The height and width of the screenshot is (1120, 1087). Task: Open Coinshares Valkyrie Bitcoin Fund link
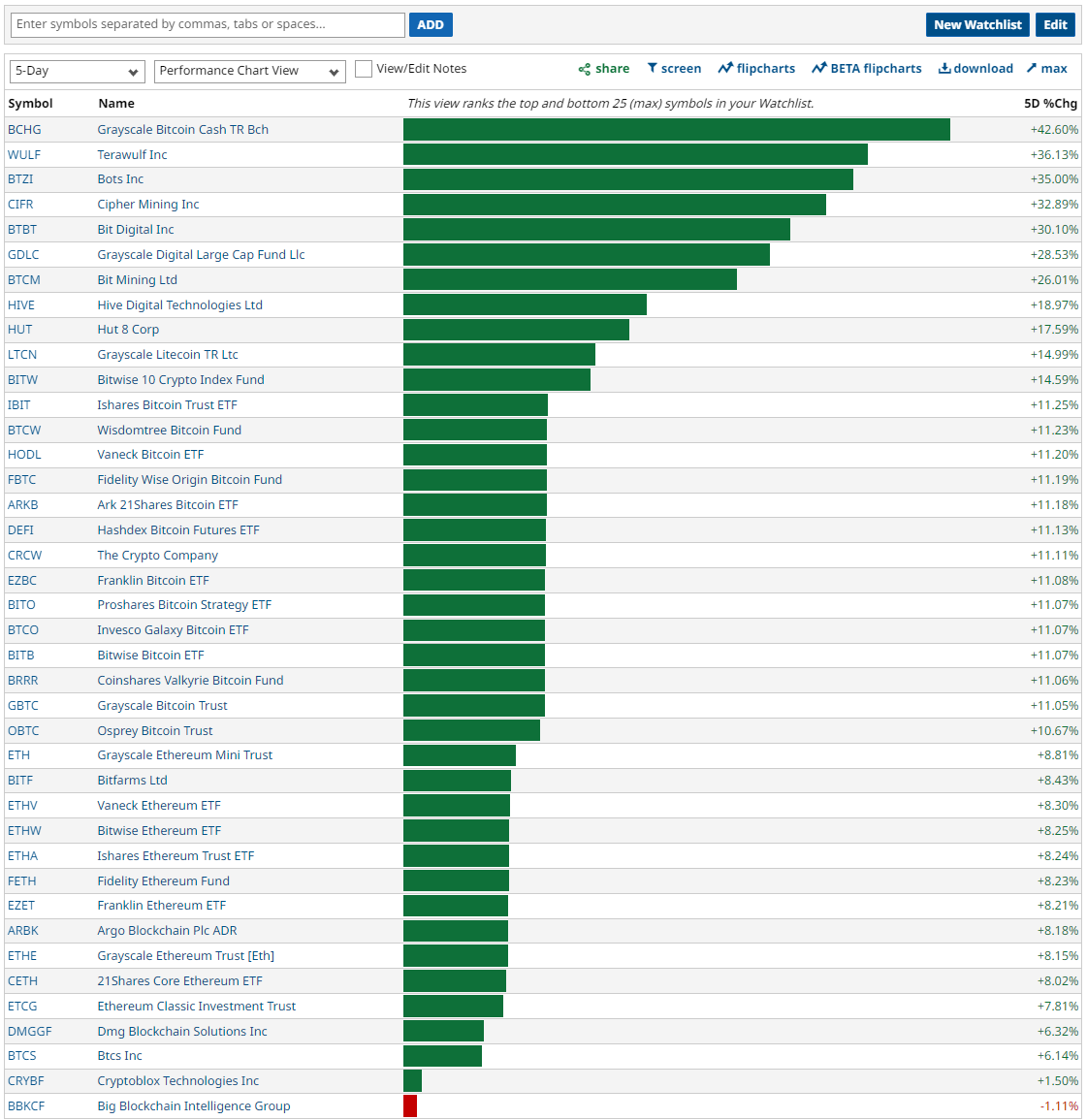pyautogui.click(x=191, y=681)
